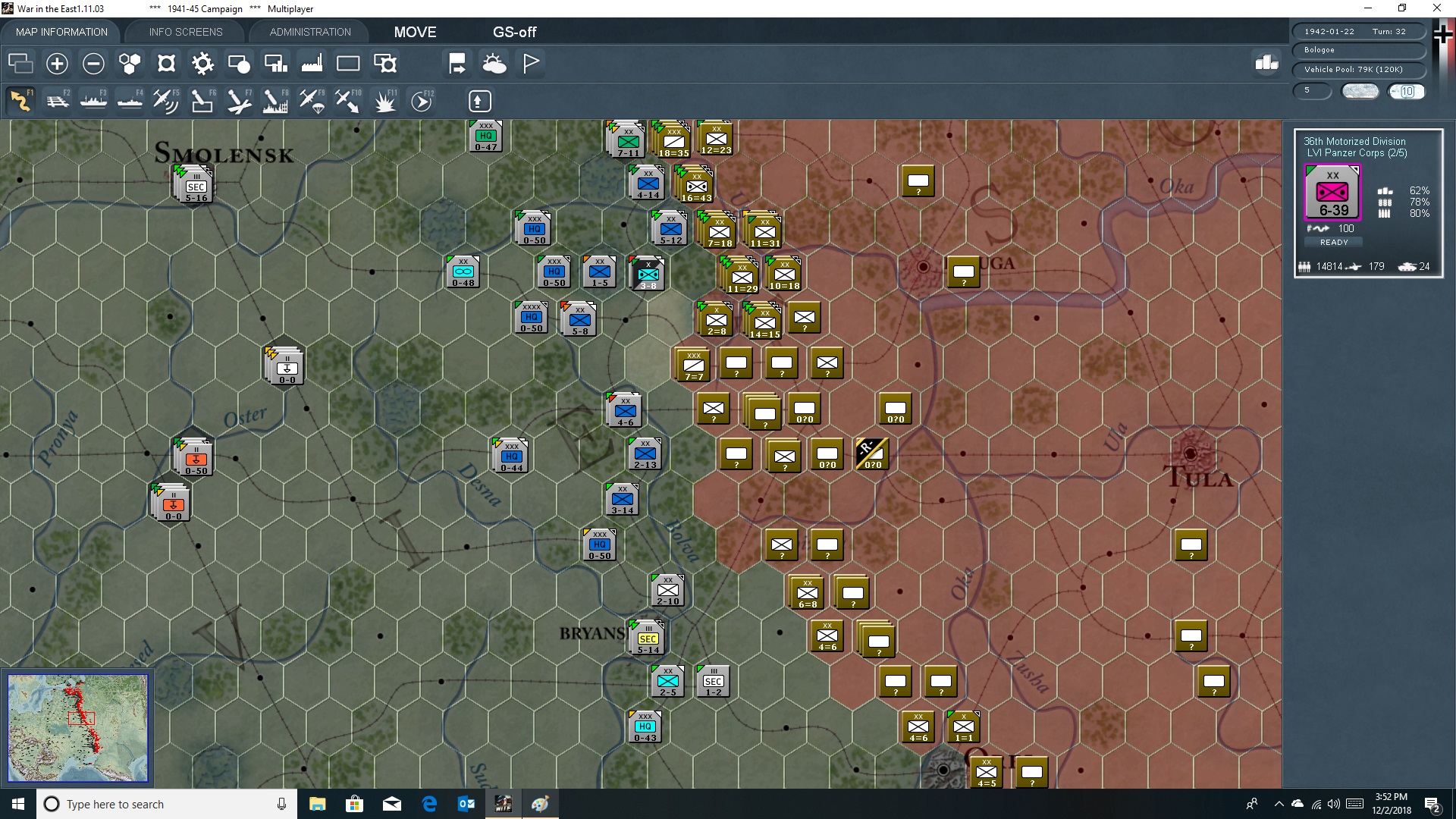The height and width of the screenshot is (819, 1456).
Task: Select the Soviet R-marked 0?0 counter
Action: [x=872, y=453]
